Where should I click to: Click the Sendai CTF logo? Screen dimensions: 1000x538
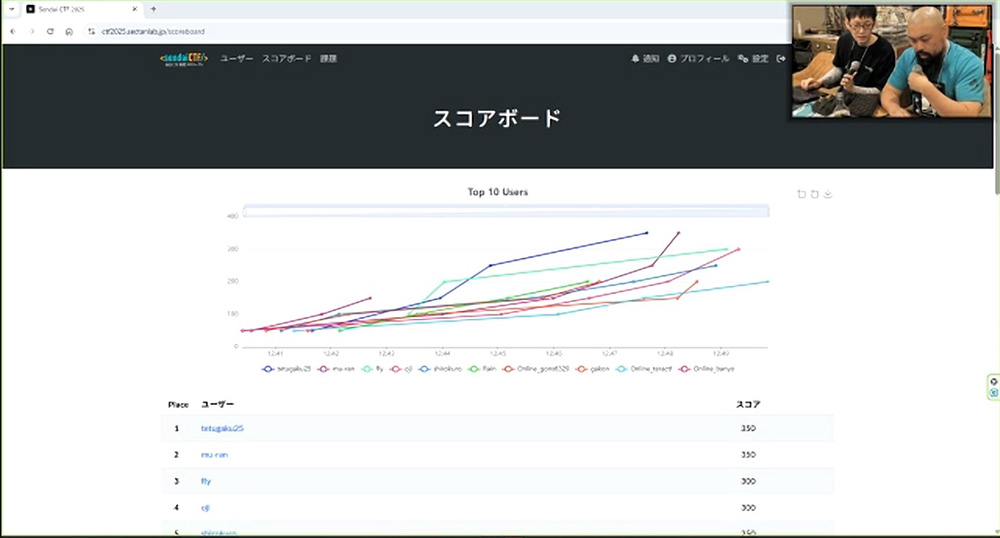[184, 59]
